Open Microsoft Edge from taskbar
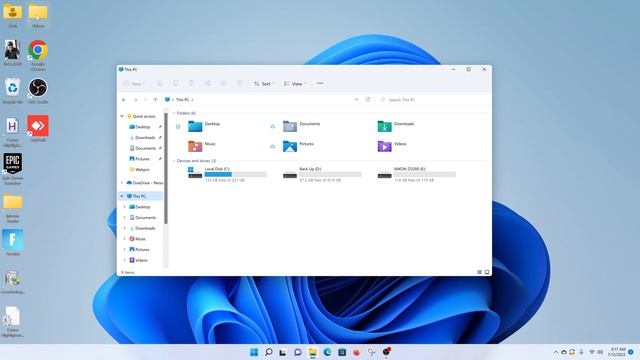This screenshot has height=360, width=640. 327,352
